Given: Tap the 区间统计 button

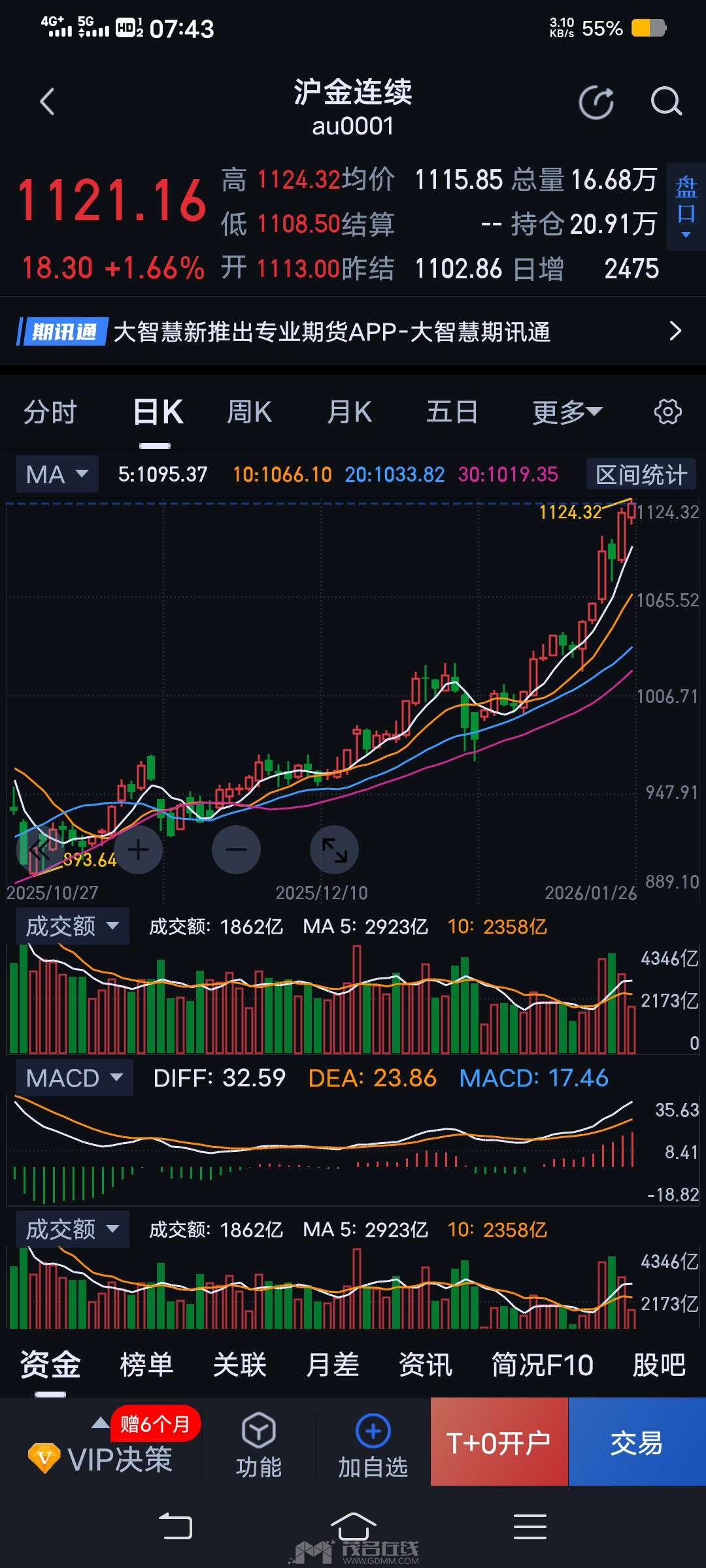Looking at the screenshot, I should coord(641,474).
